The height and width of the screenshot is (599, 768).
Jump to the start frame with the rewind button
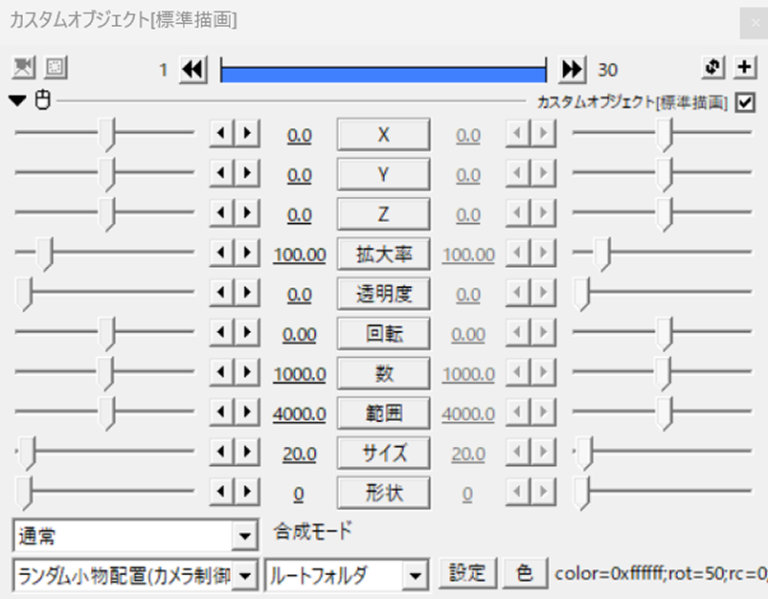click(x=193, y=69)
